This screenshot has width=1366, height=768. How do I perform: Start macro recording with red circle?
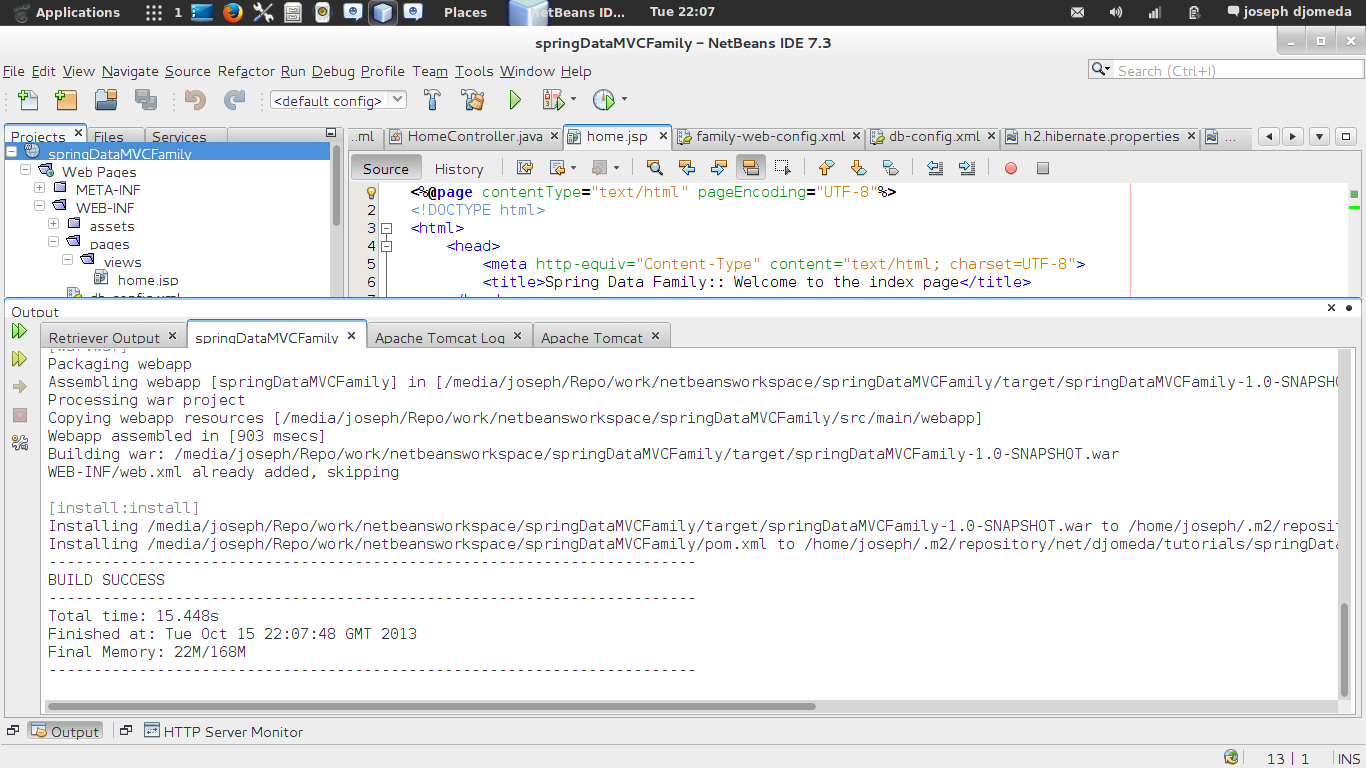tap(1011, 168)
